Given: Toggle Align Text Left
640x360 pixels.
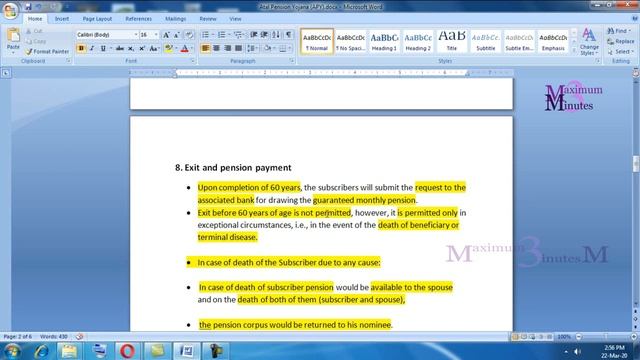Looking at the screenshot, I should 205,48.
